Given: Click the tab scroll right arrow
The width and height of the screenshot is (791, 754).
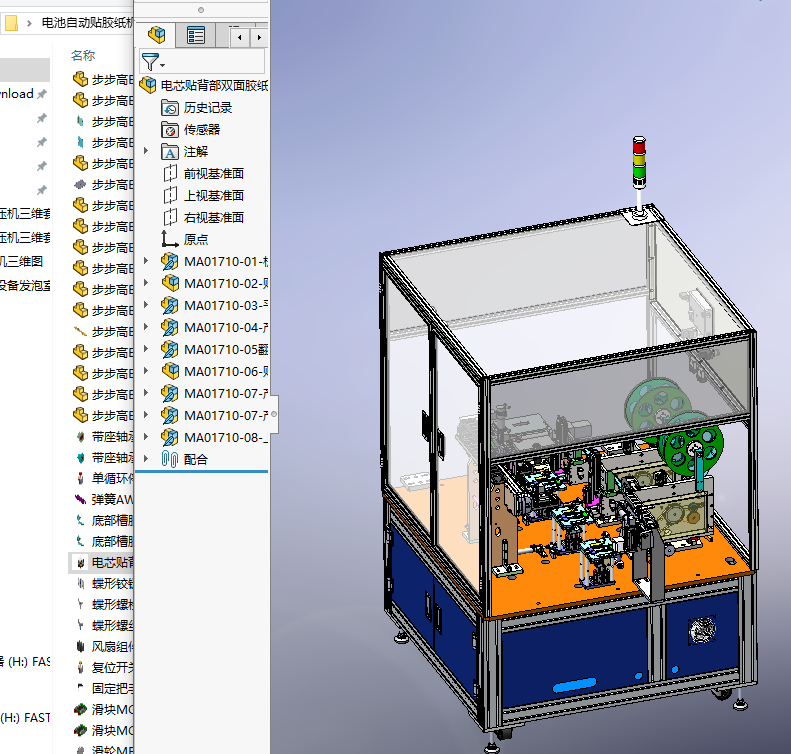Looking at the screenshot, I should tap(259, 37).
